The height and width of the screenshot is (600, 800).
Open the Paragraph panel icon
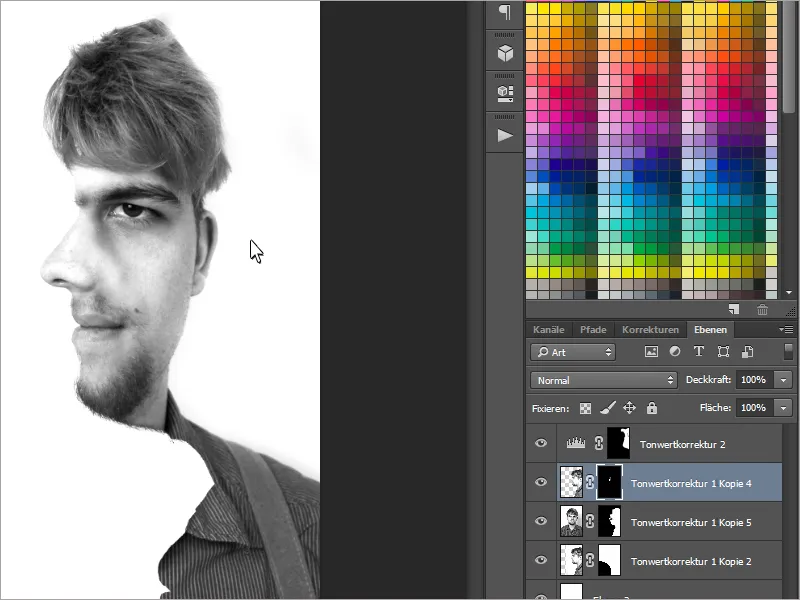[505, 13]
